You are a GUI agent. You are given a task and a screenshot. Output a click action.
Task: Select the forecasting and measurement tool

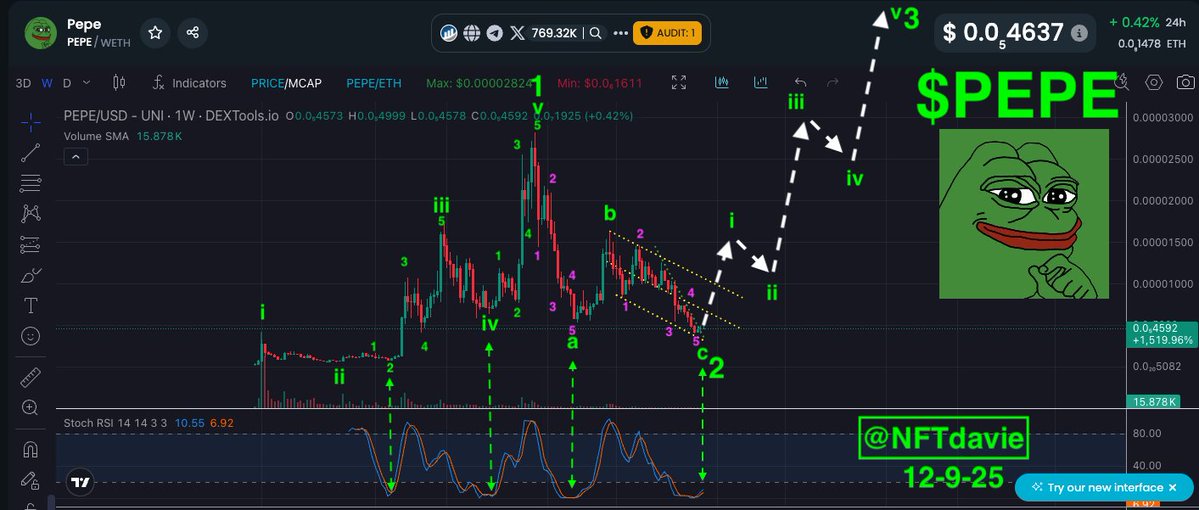31,244
